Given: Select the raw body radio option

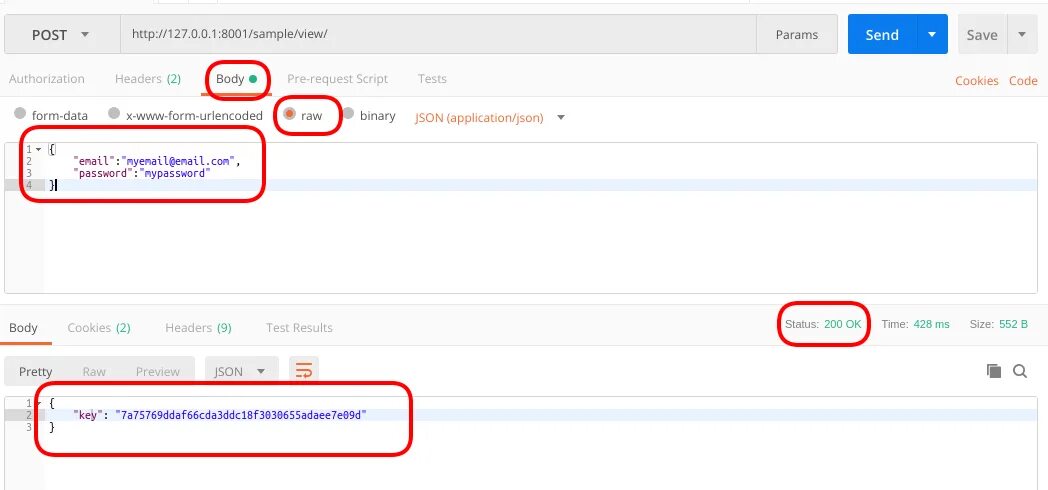Looking at the screenshot, I should tap(289, 114).
